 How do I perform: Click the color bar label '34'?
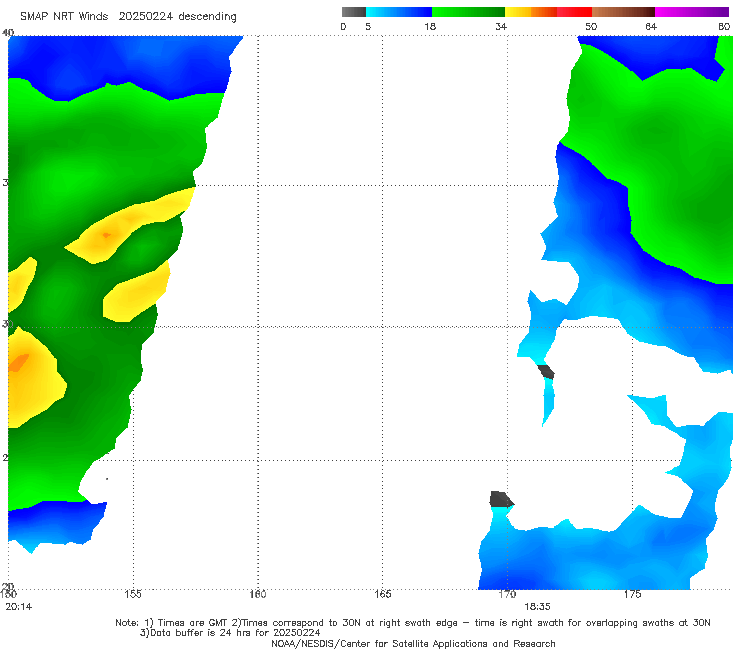pos(501,26)
